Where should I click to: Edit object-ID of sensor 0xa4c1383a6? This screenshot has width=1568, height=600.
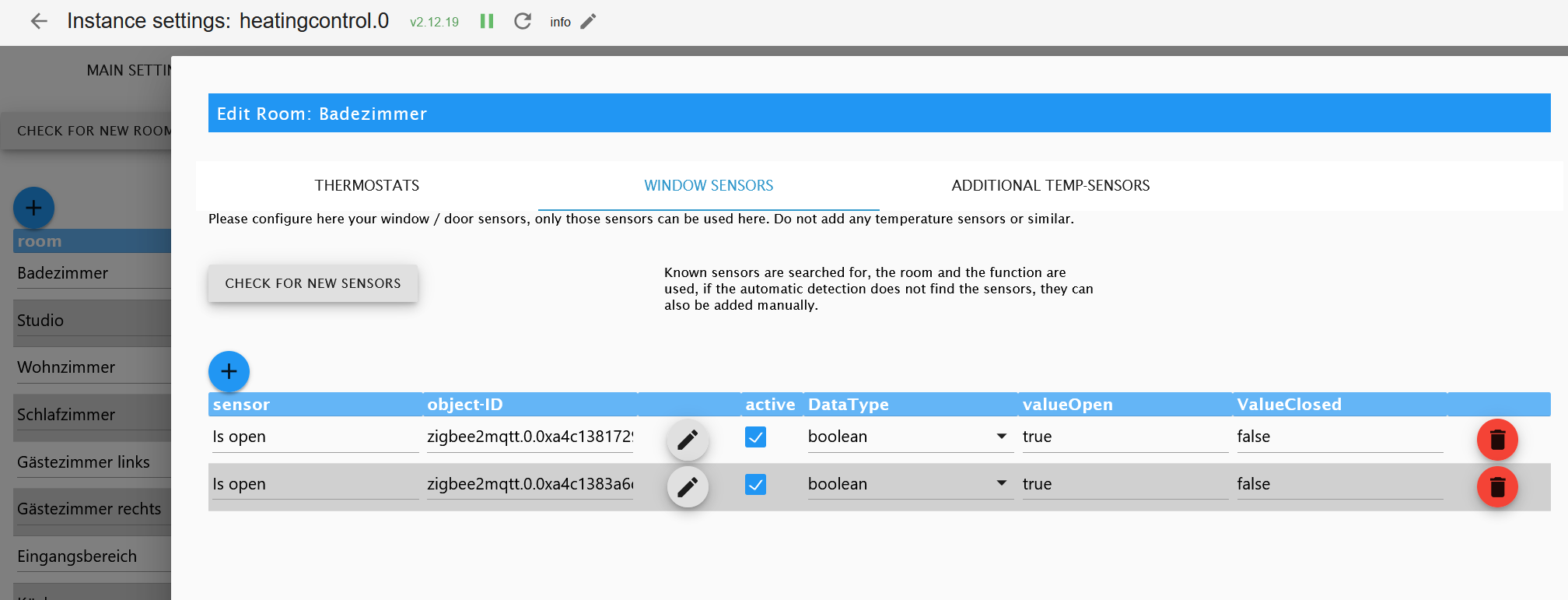[x=688, y=487]
